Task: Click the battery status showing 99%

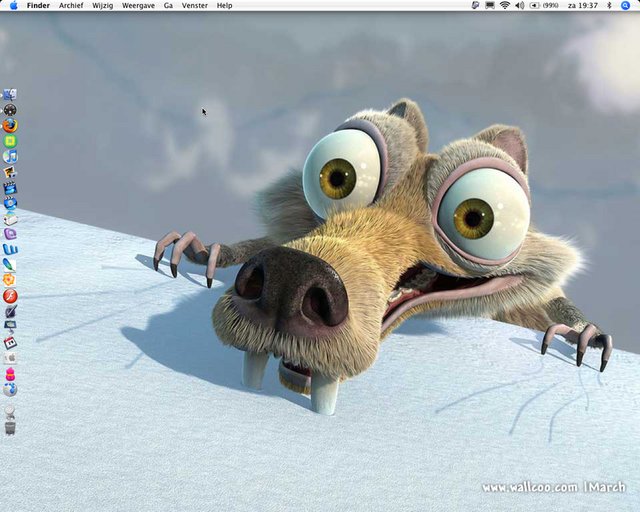Action: [x=544, y=5]
